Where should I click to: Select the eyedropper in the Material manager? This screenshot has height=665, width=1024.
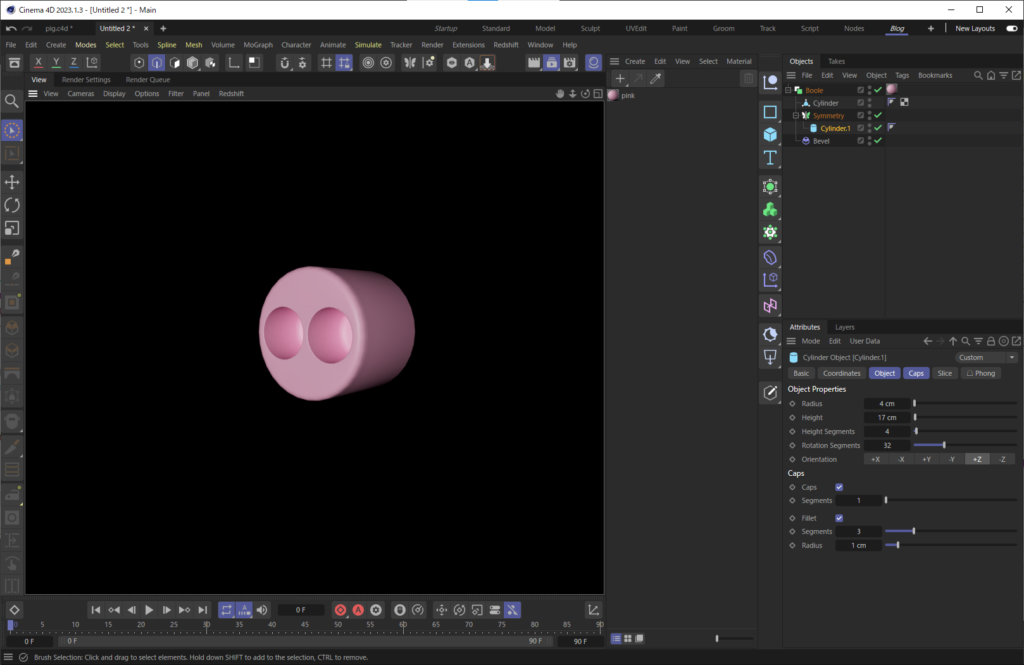(656, 79)
